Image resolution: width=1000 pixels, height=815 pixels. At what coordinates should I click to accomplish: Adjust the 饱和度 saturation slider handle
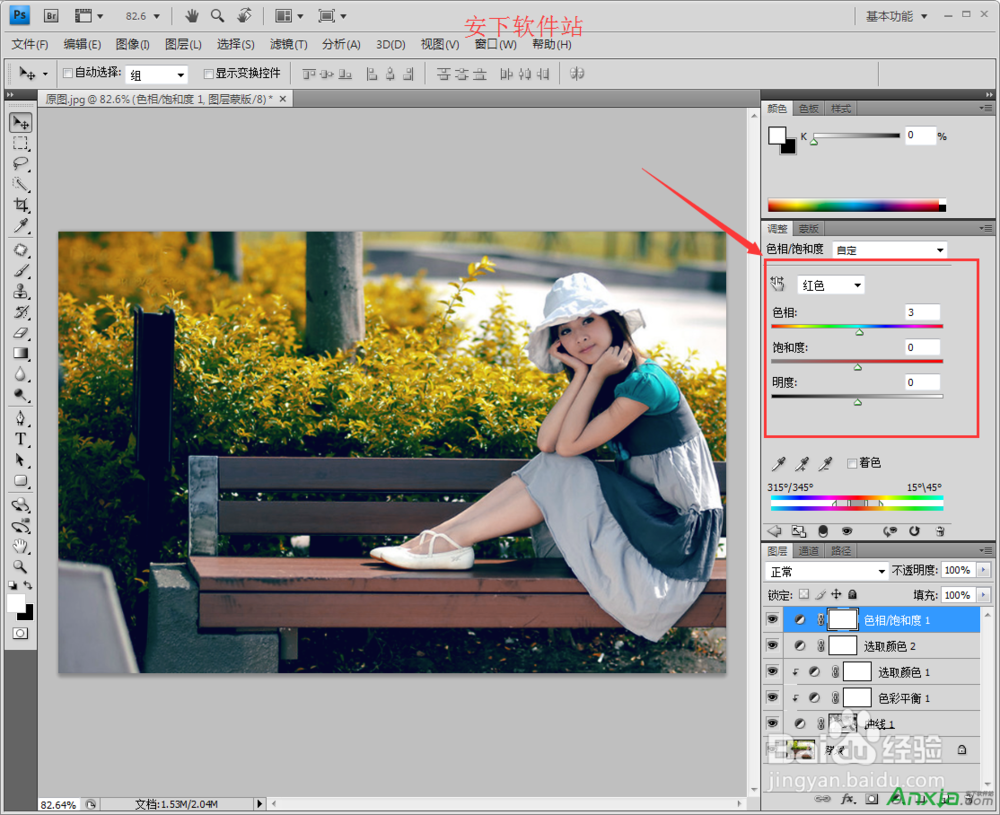858,367
